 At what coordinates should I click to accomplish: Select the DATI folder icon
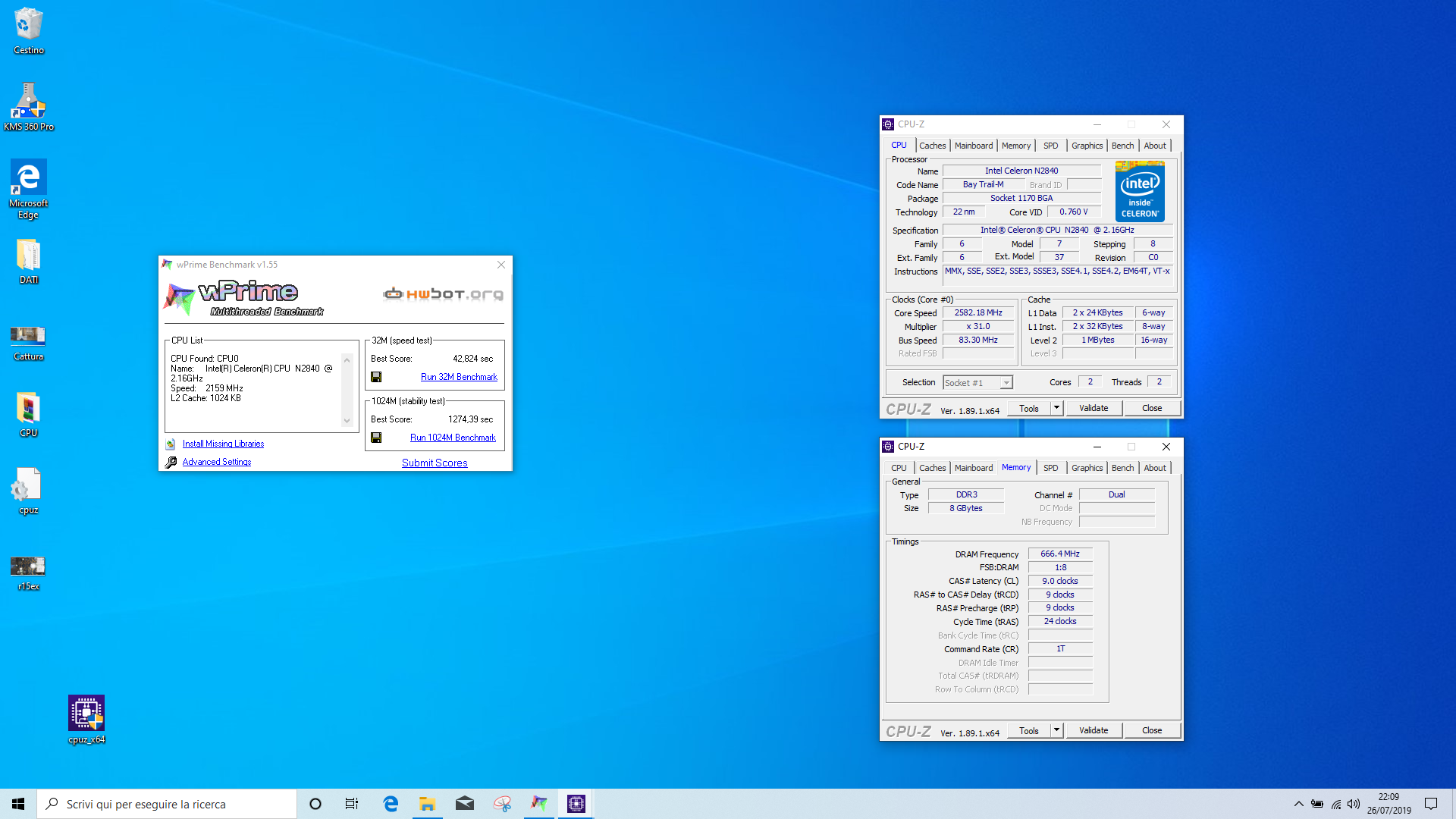[29, 261]
